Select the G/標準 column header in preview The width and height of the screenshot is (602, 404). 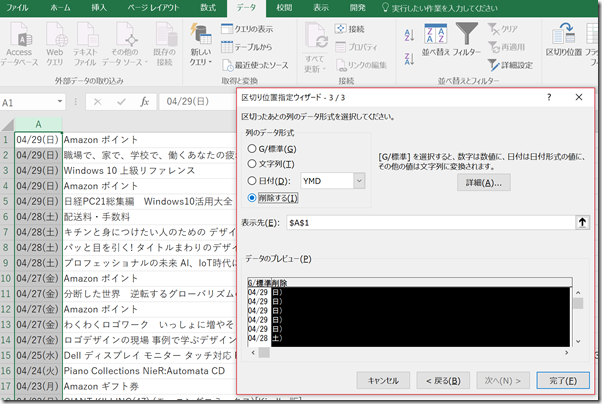260,283
